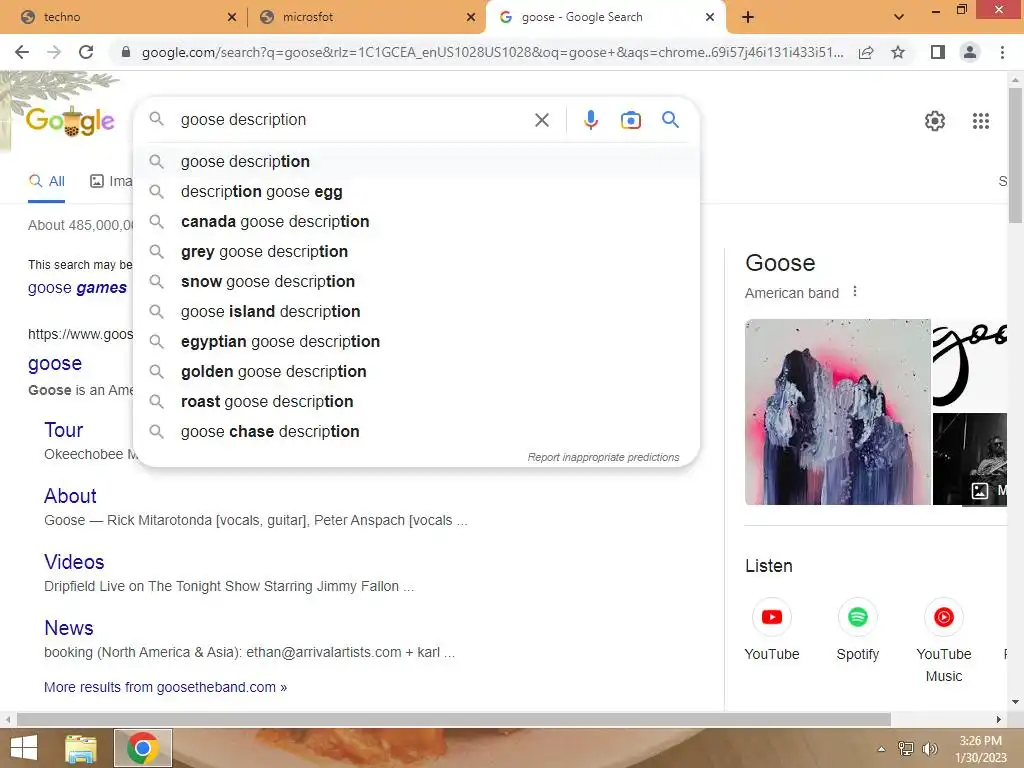Open a new tab with plus button
This screenshot has height=768, width=1024.
tap(748, 18)
